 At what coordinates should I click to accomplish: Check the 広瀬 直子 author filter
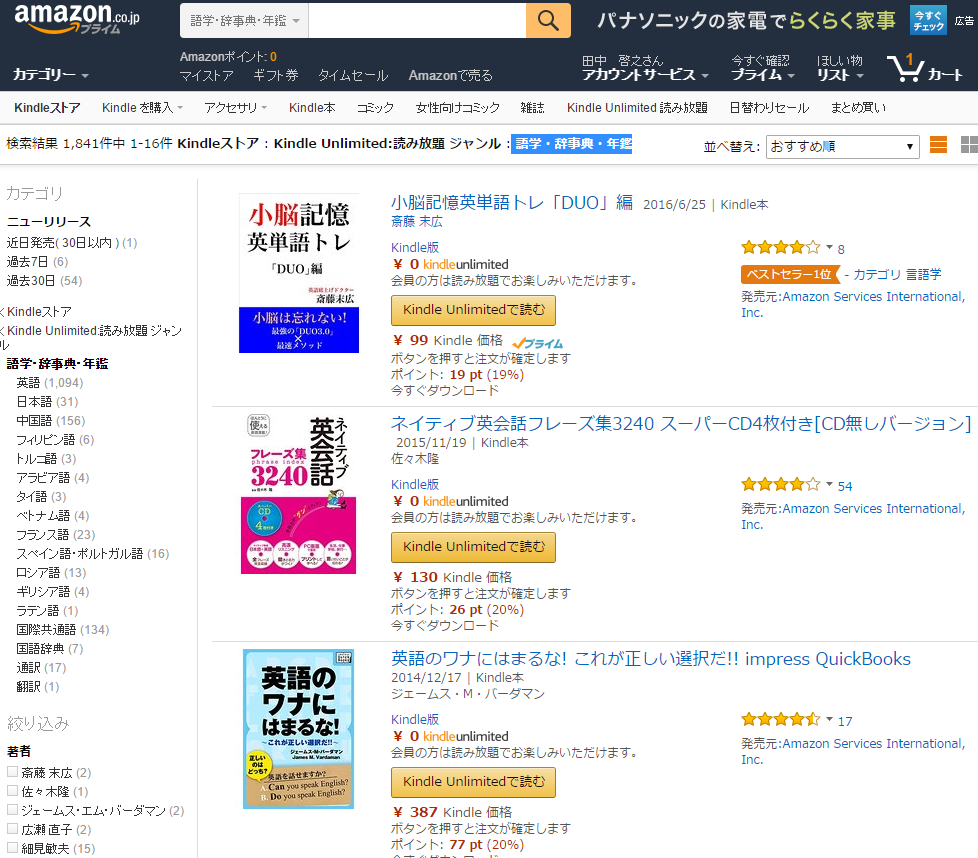tap(12, 829)
